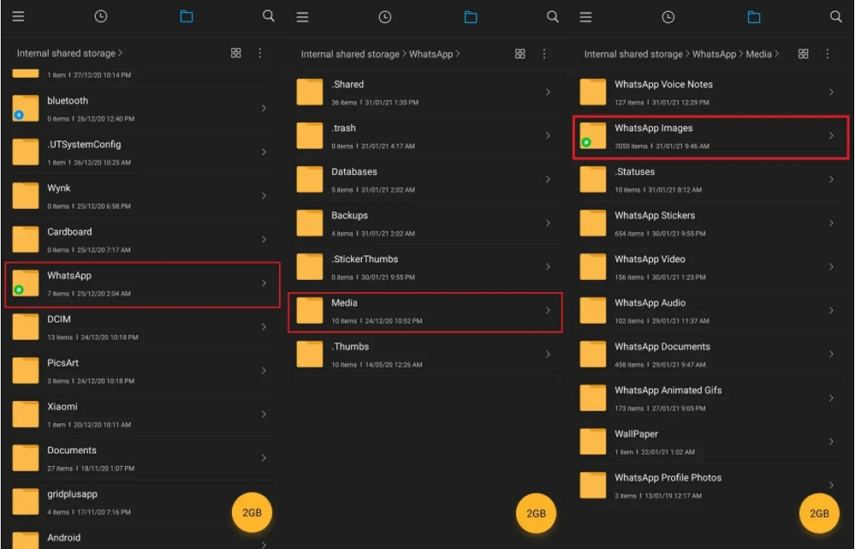Image resolution: width=855 pixels, height=549 pixels.
Task: Tap the PicsArt folder icon
Action: (25, 370)
